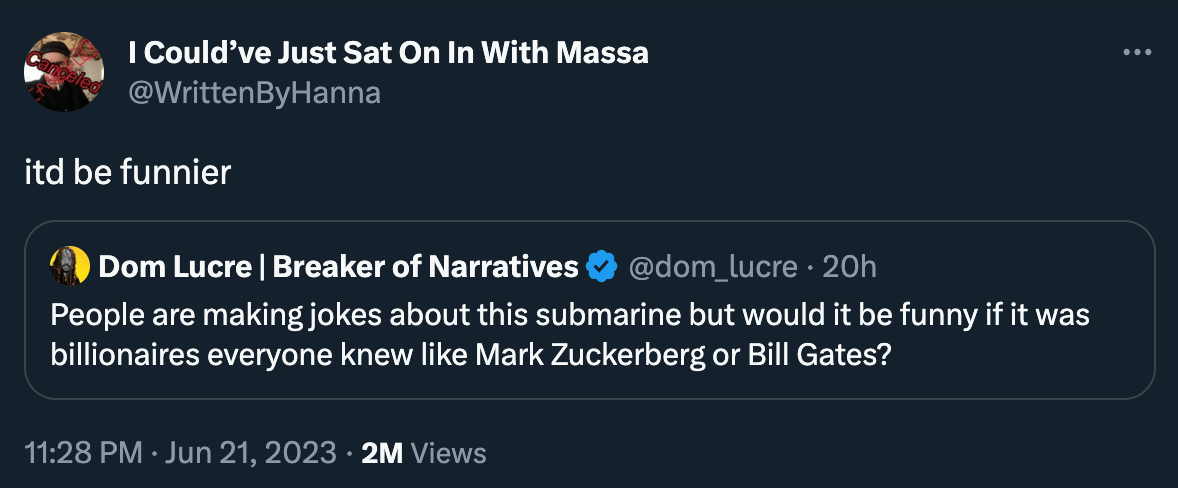Open the tweet author's profile picture
The height and width of the screenshot is (488, 1178).
point(64,71)
